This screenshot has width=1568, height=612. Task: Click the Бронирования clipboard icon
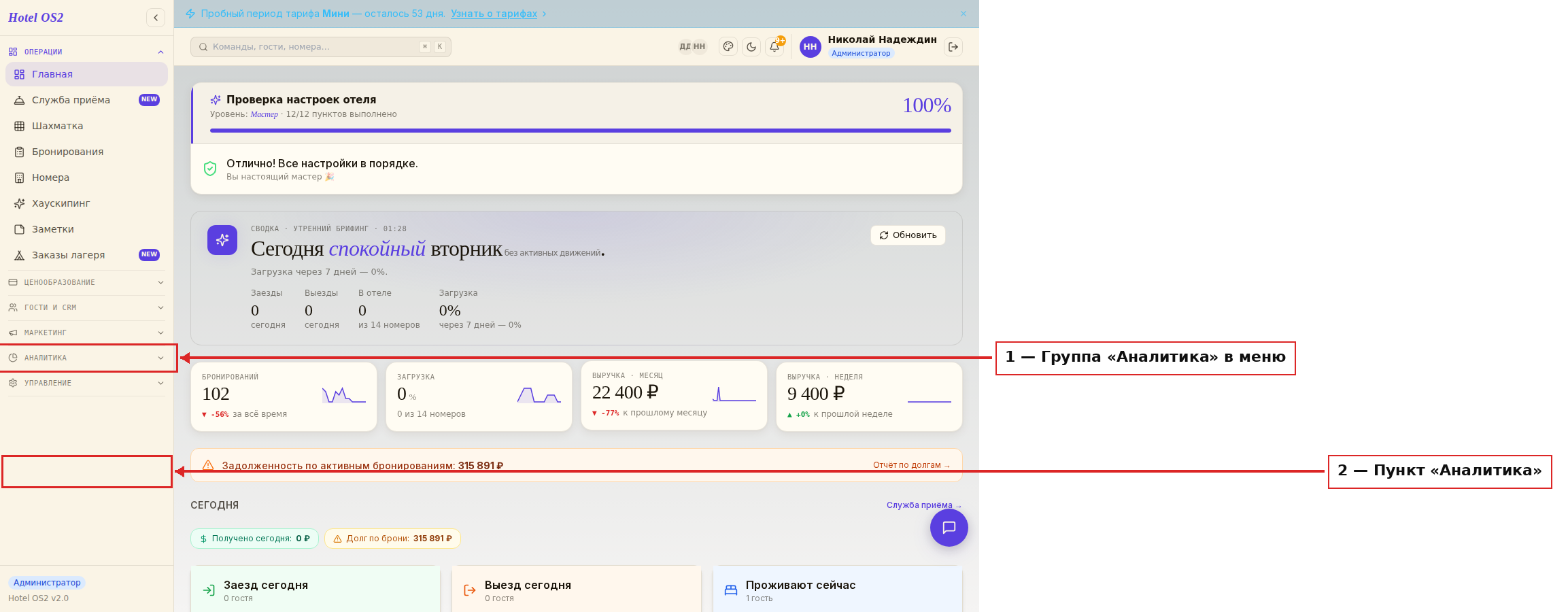pos(20,152)
